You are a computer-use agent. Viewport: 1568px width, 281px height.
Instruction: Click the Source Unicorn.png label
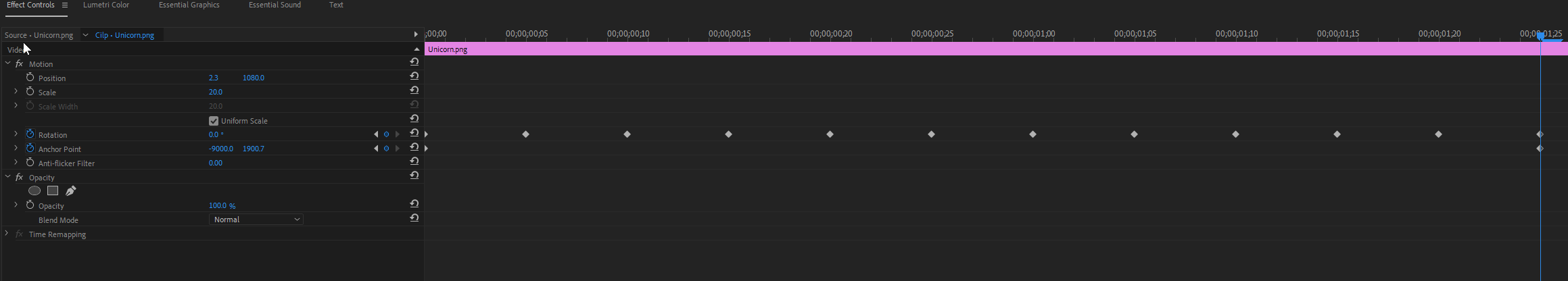click(x=39, y=35)
